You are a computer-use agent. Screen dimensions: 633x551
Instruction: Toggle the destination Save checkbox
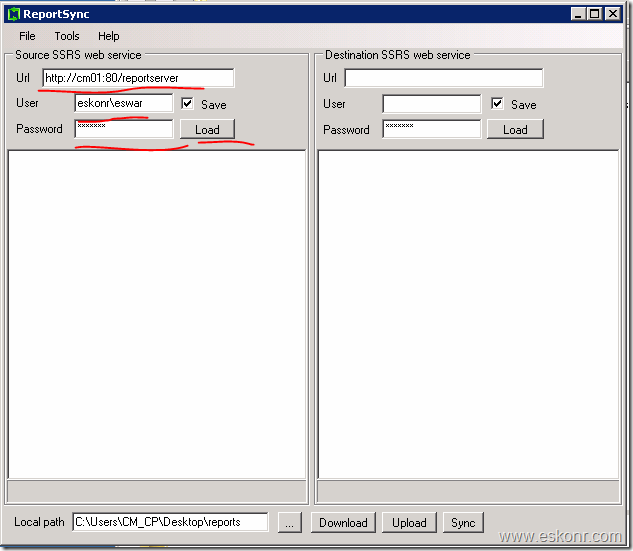pyautogui.click(x=497, y=104)
